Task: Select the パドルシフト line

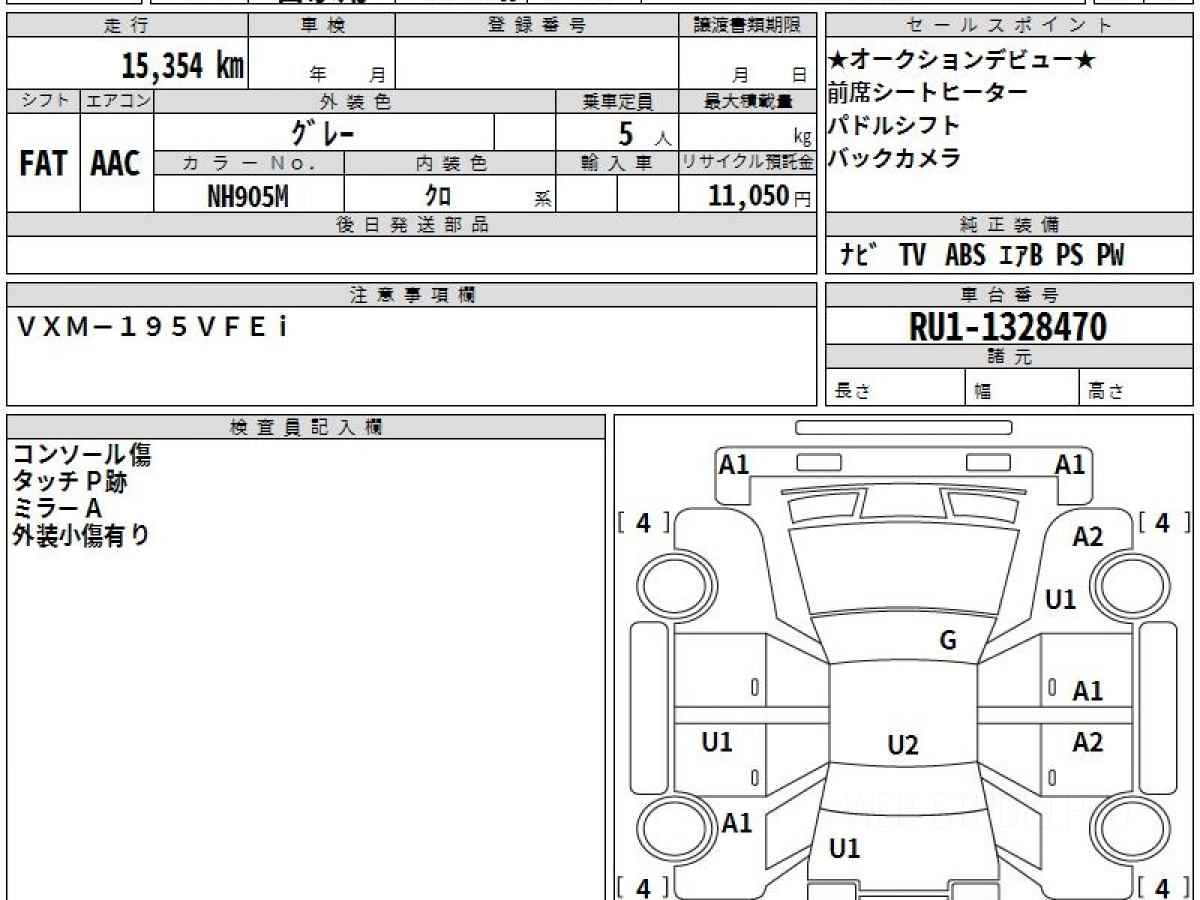Action: pyautogui.click(x=893, y=125)
